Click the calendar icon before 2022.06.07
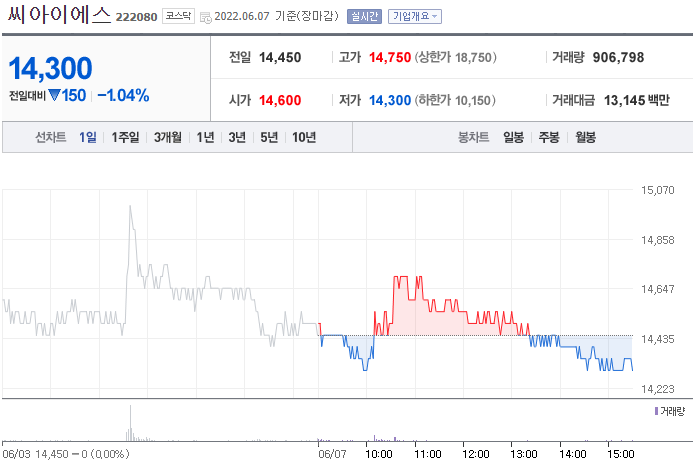Viewport: 693px width, 472px height. pyautogui.click(x=206, y=17)
